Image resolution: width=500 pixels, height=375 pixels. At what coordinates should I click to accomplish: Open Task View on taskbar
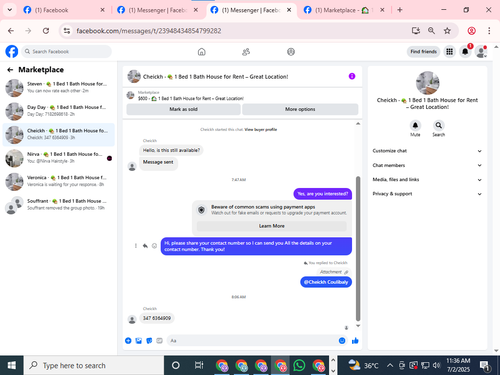coord(199,365)
